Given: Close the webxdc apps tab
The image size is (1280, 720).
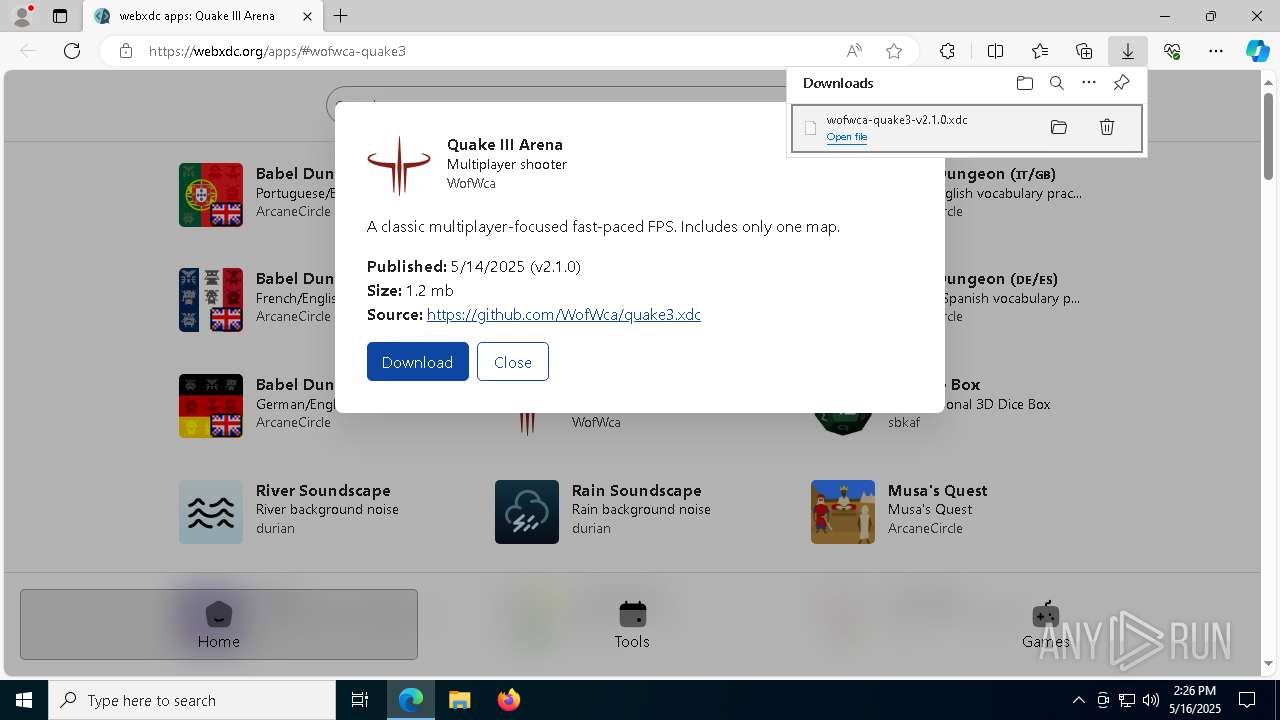Looking at the screenshot, I should click(x=307, y=16).
